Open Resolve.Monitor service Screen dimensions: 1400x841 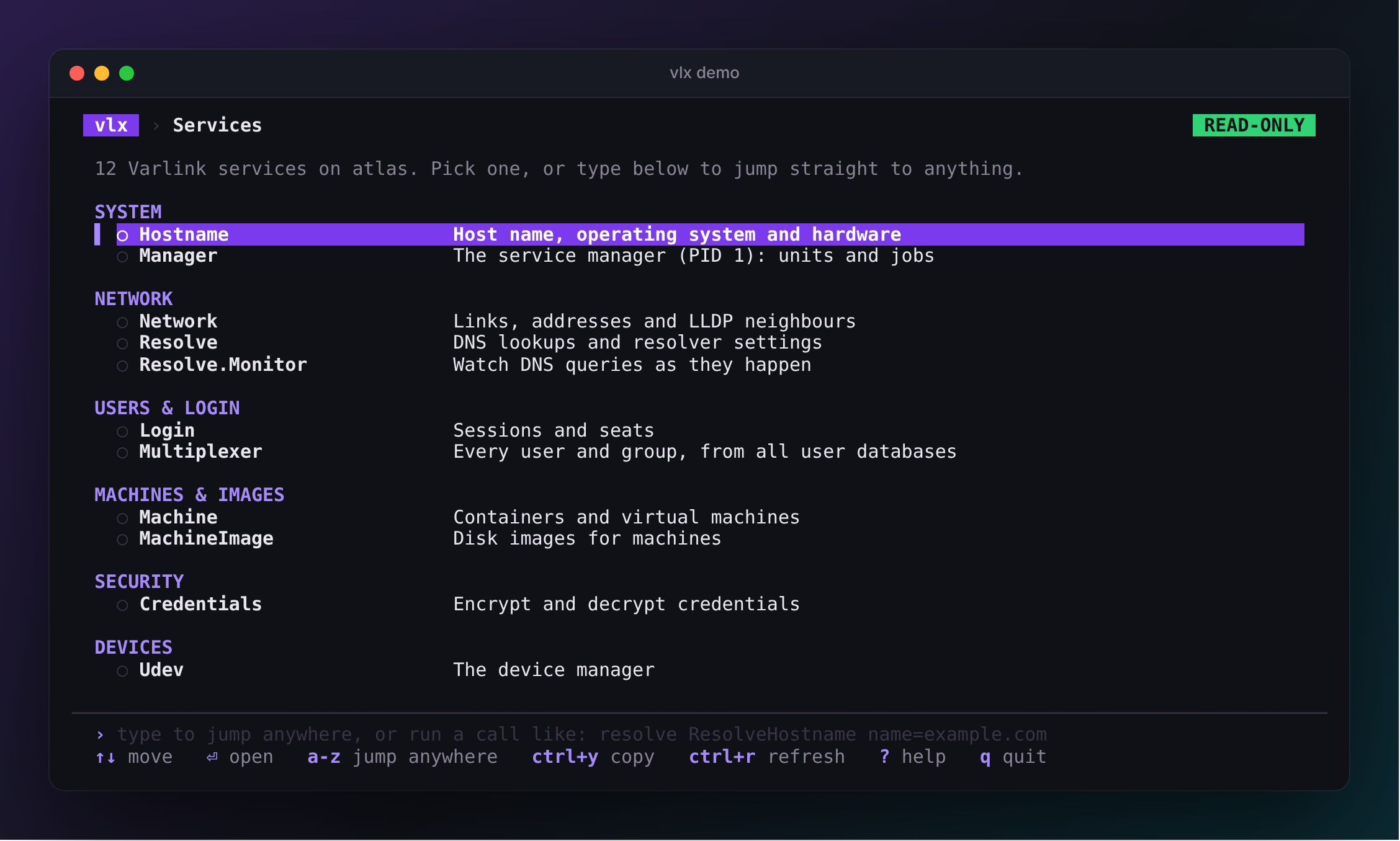(223, 365)
